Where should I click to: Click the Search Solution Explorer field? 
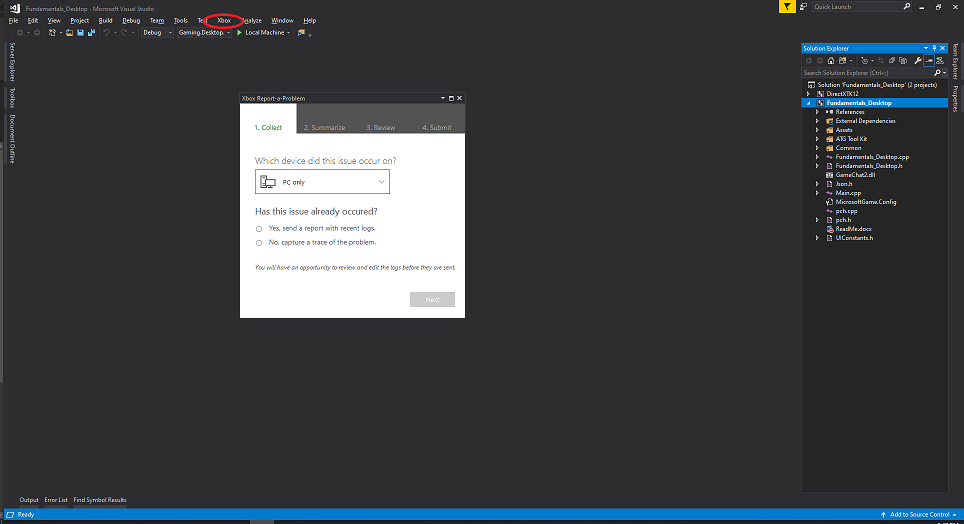(x=867, y=73)
